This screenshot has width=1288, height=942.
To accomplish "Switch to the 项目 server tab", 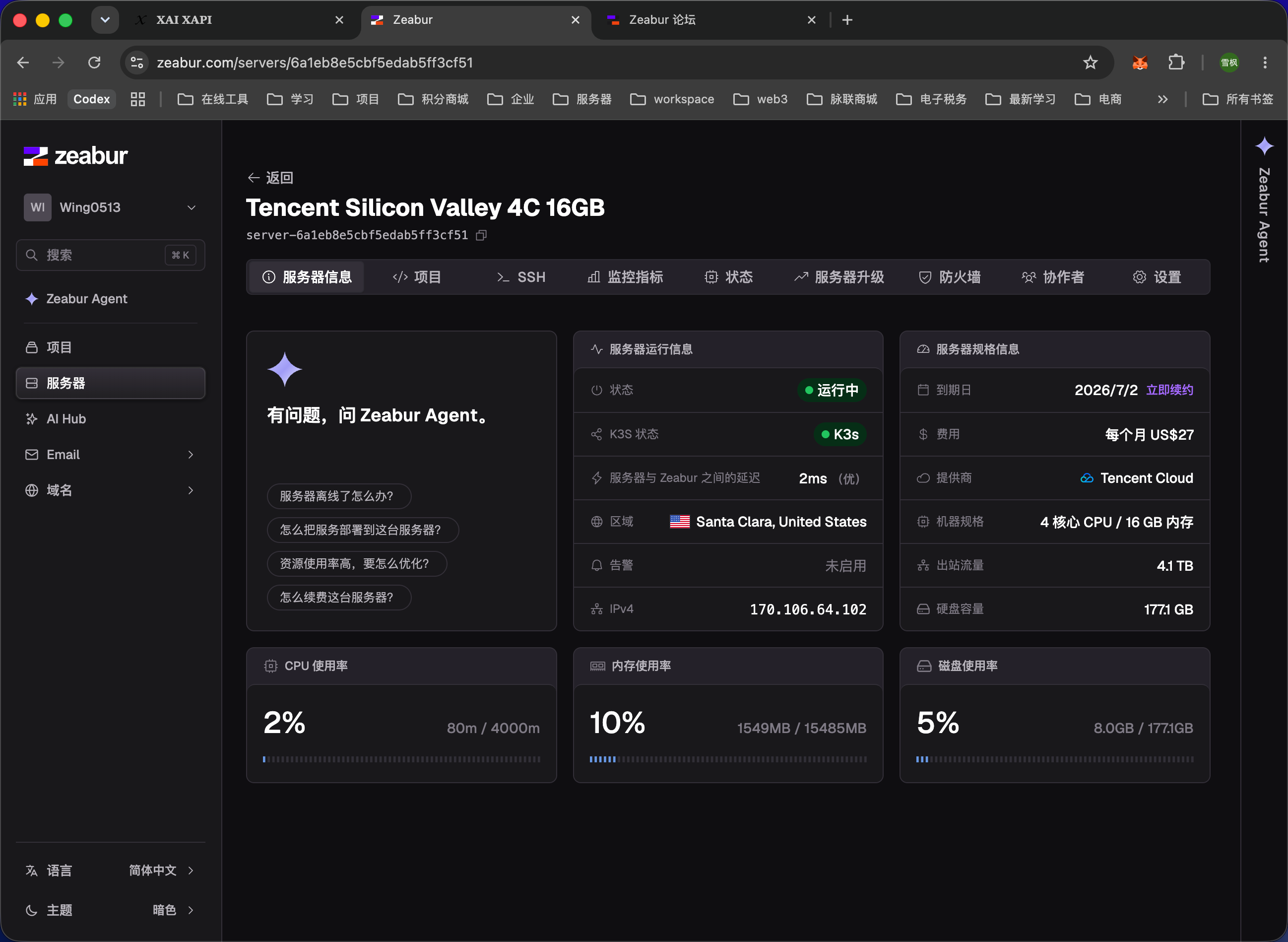I will pyautogui.click(x=417, y=277).
